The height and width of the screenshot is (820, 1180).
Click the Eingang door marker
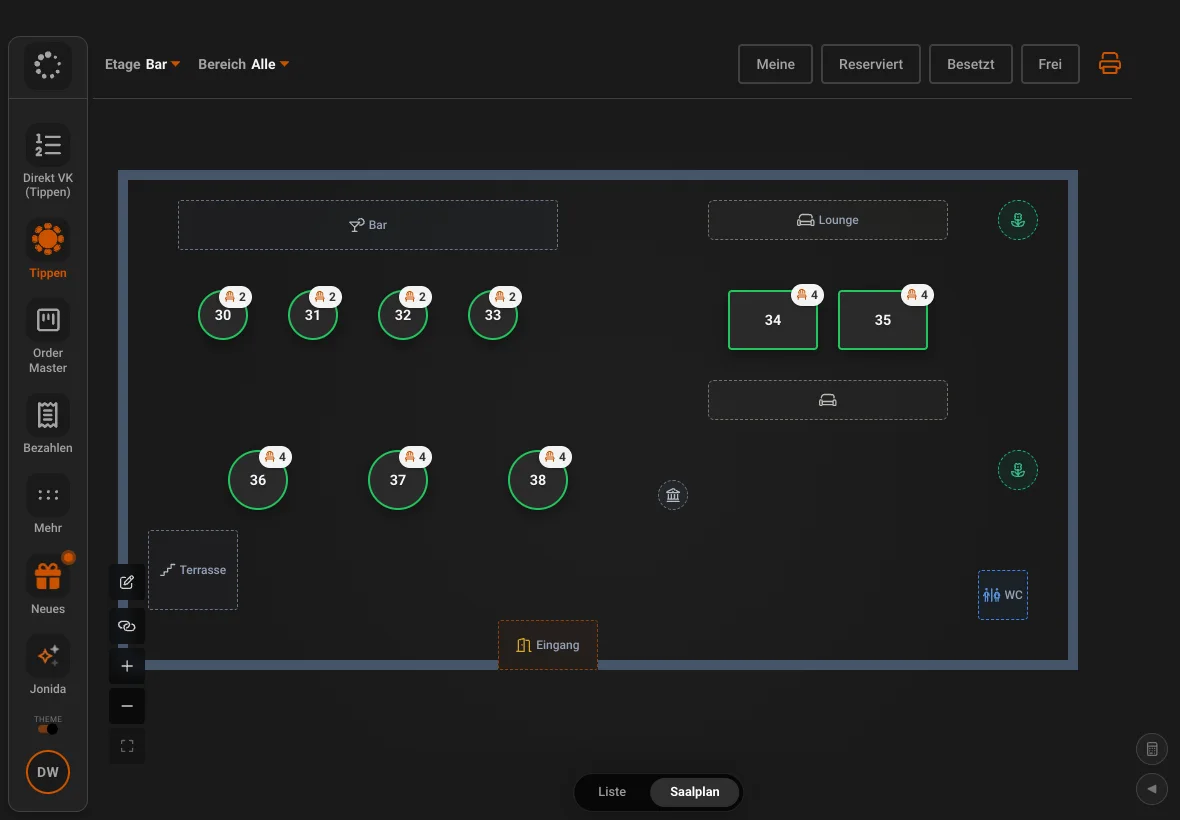click(548, 645)
